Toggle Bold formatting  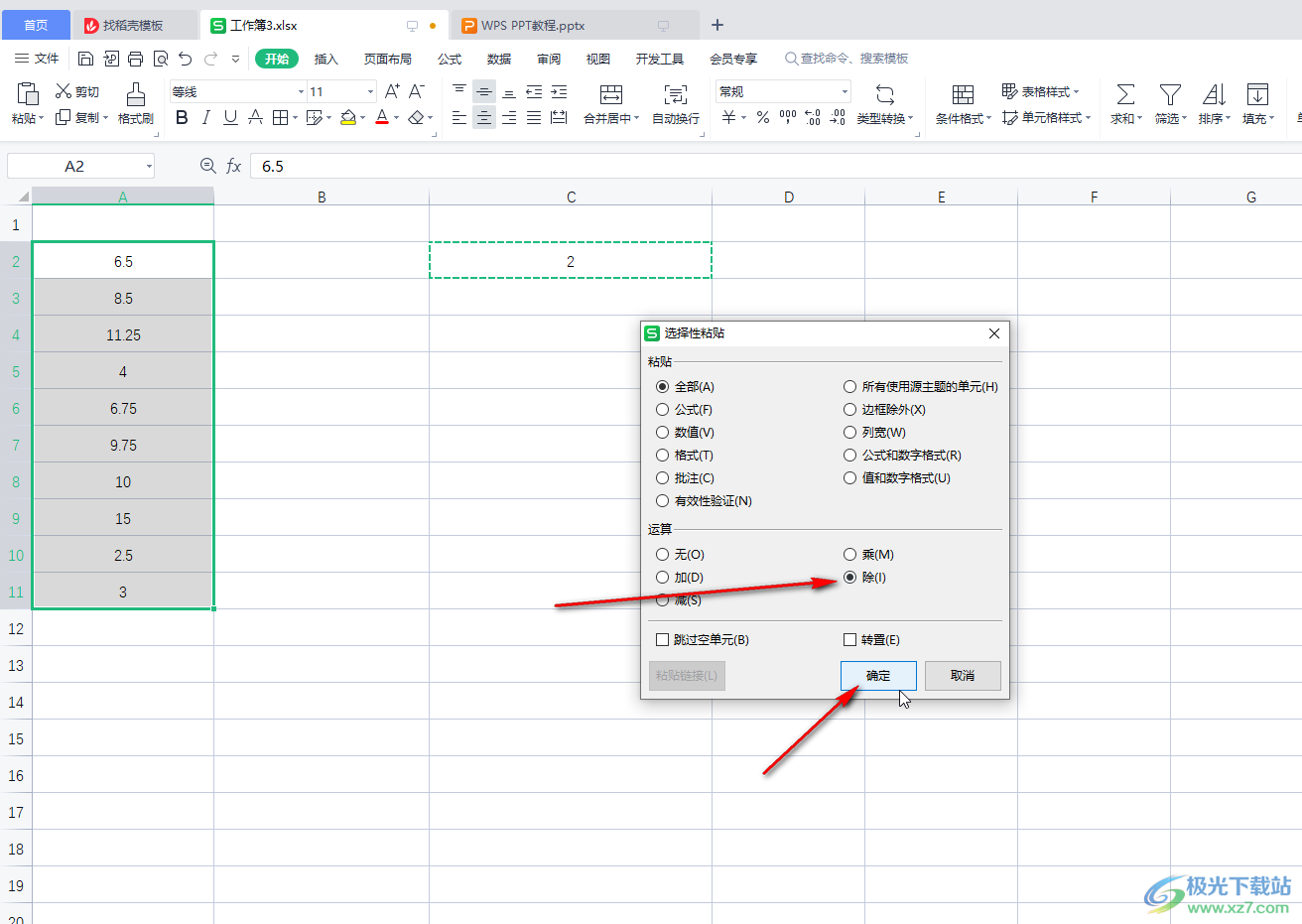click(182, 118)
